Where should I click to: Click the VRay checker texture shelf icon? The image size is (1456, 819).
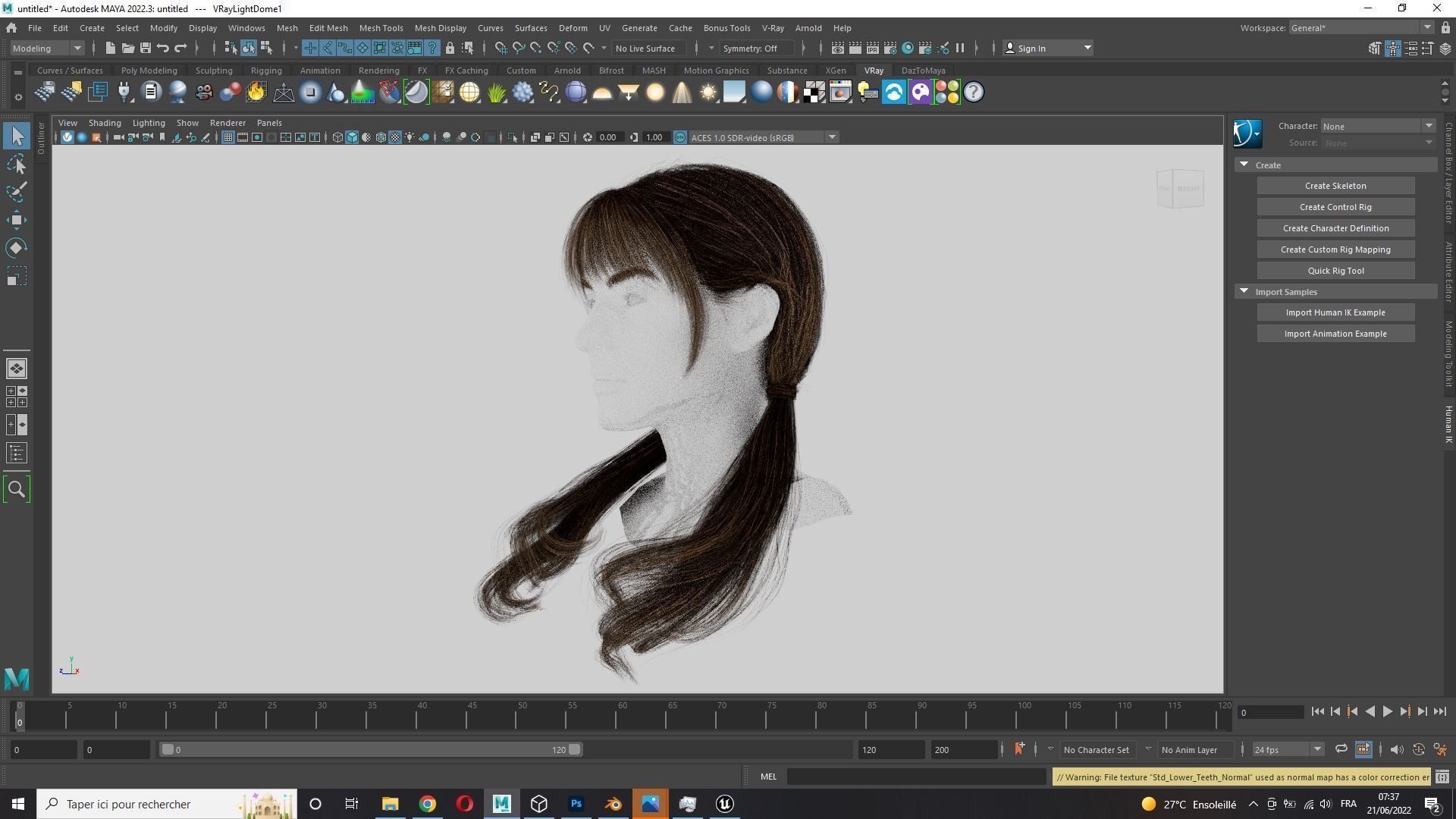click(x=814, y=93)
